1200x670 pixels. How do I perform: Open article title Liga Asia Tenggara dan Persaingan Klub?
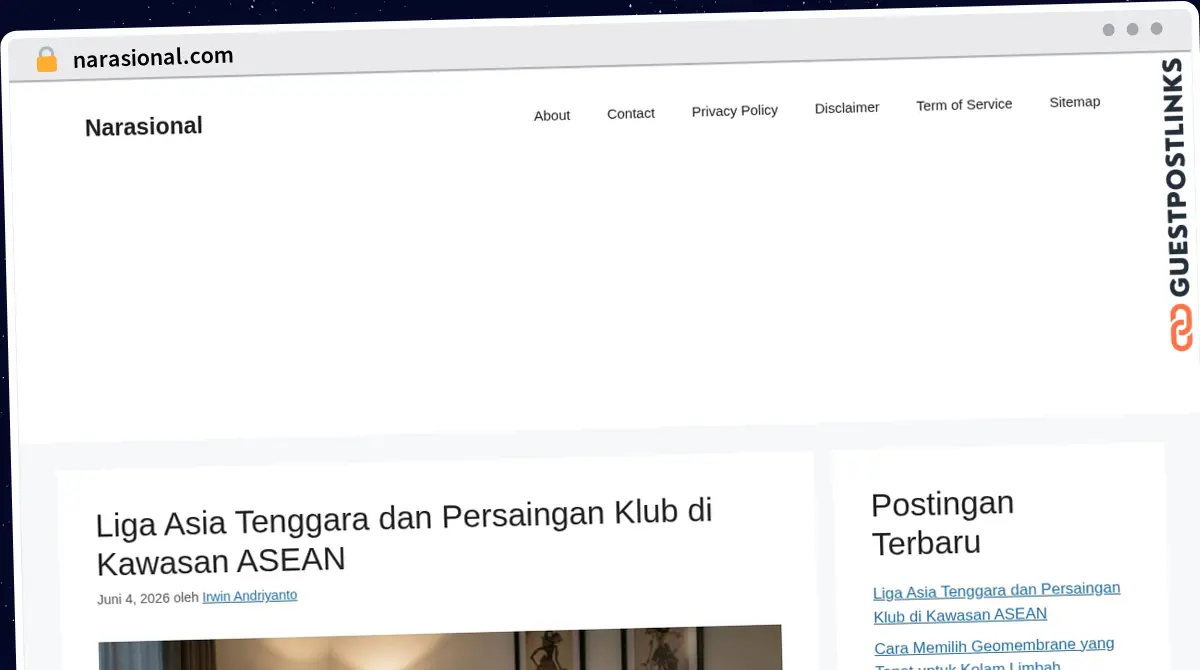tap(404, 538)
